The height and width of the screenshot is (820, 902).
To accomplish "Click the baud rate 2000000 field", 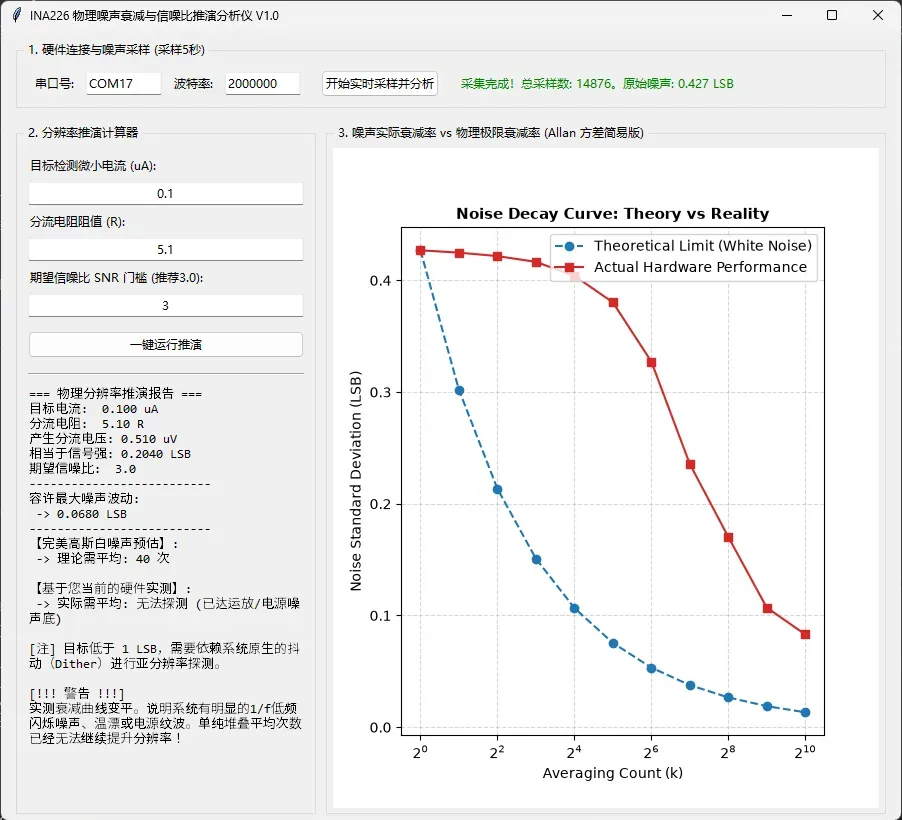I will tap(262, 83).
